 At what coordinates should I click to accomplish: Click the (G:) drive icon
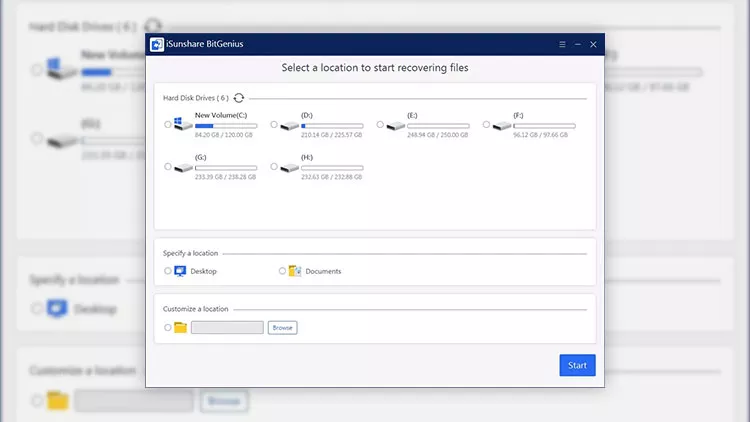tap(183, 167)
